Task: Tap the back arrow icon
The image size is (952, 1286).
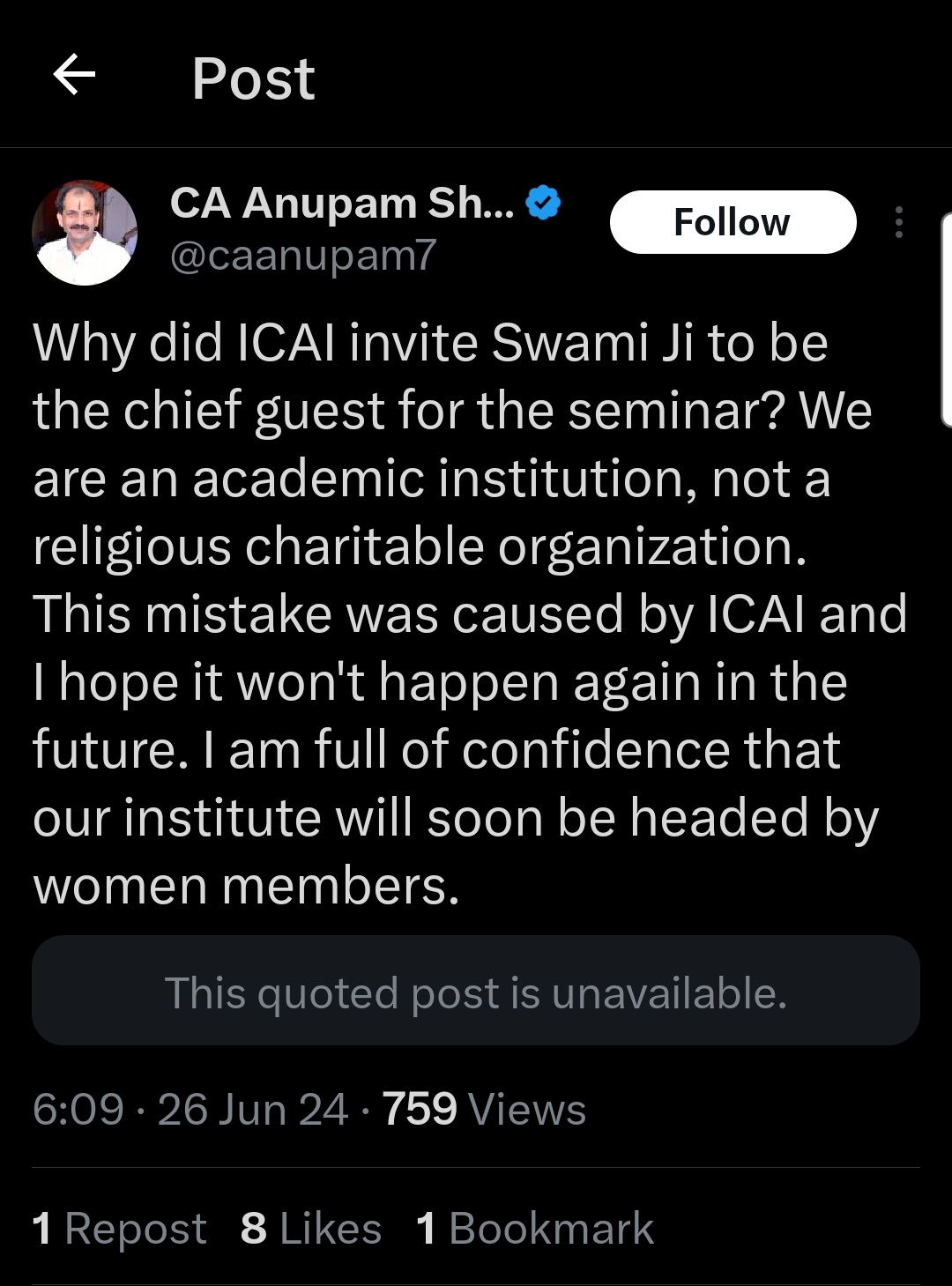Action: click(x=75, y=75)
